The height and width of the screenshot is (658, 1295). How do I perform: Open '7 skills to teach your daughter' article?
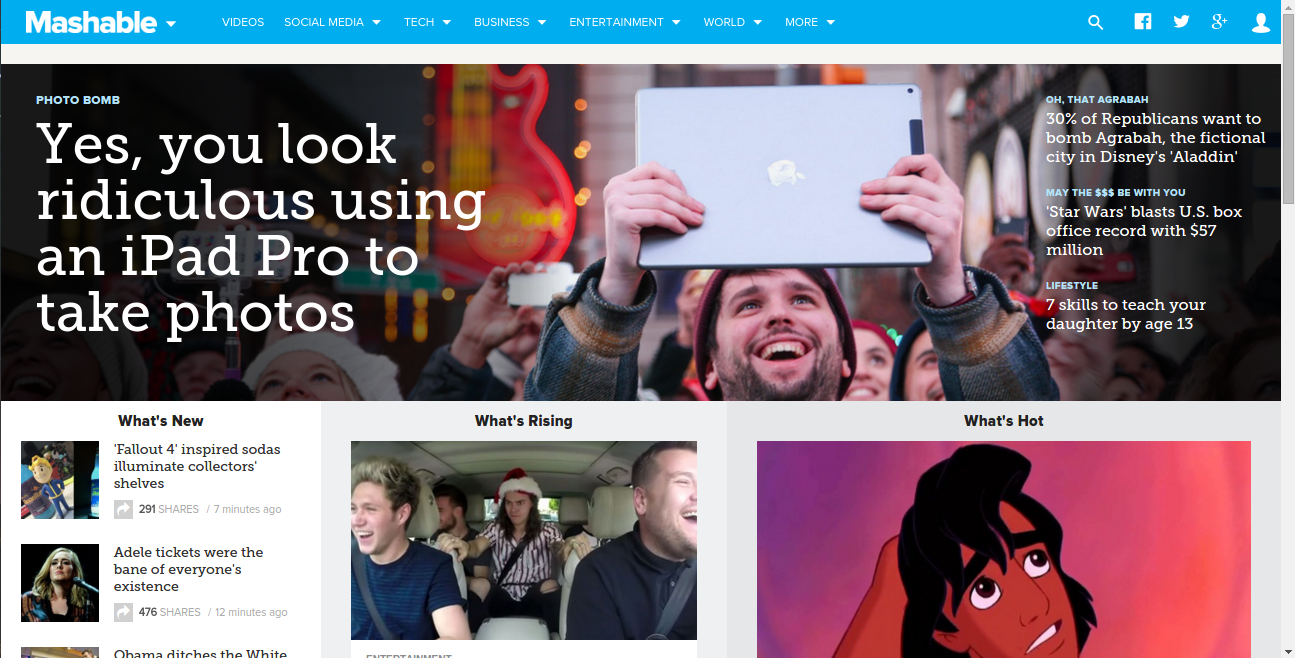point(1126,314)
